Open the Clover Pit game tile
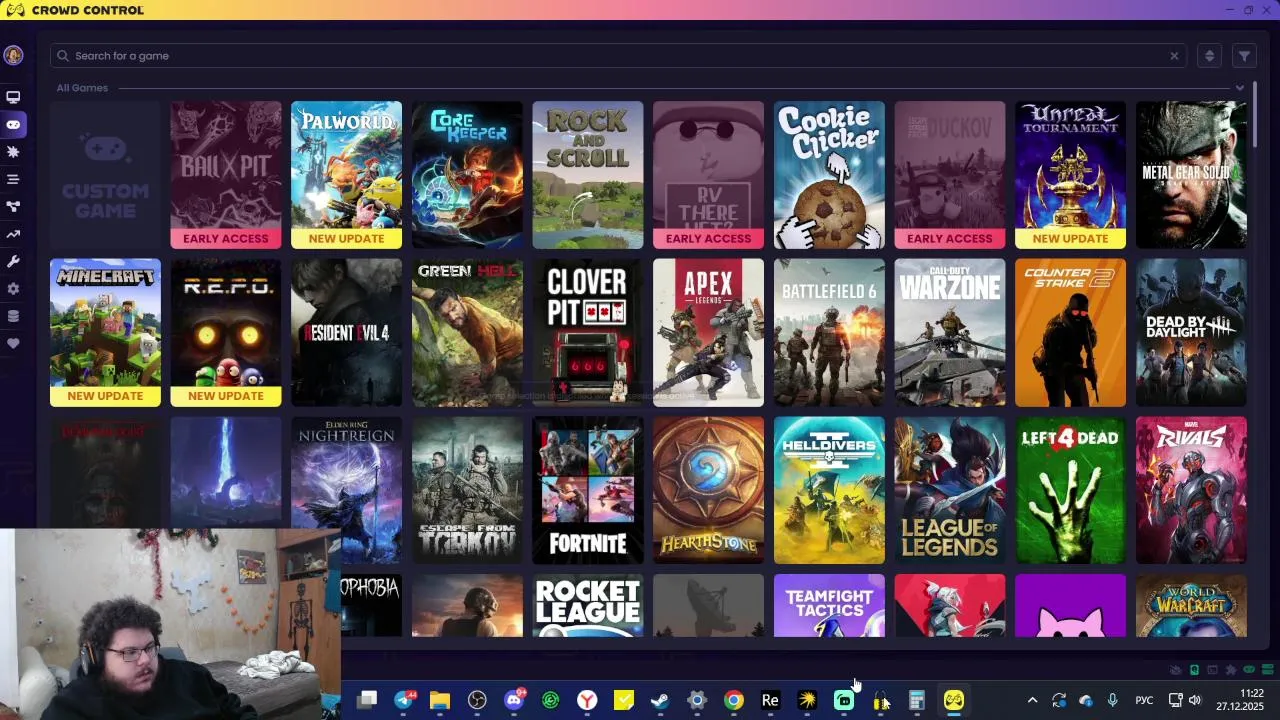The image size is (1280, 720). point(588,333)
